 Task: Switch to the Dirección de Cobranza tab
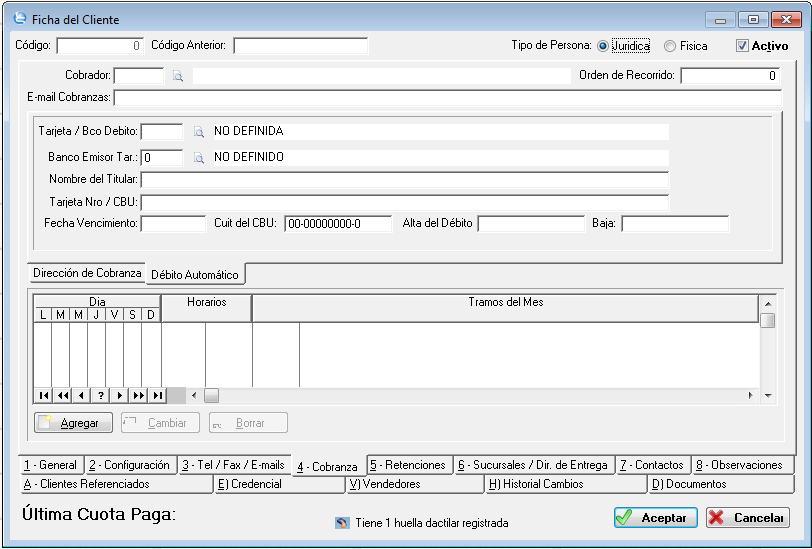click(87, 273)
